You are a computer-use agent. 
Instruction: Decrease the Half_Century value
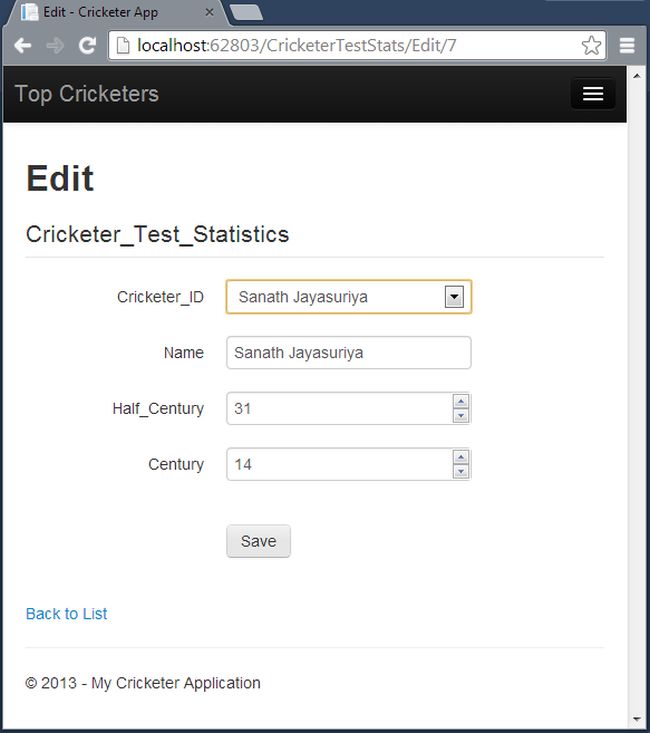point(461,415)
